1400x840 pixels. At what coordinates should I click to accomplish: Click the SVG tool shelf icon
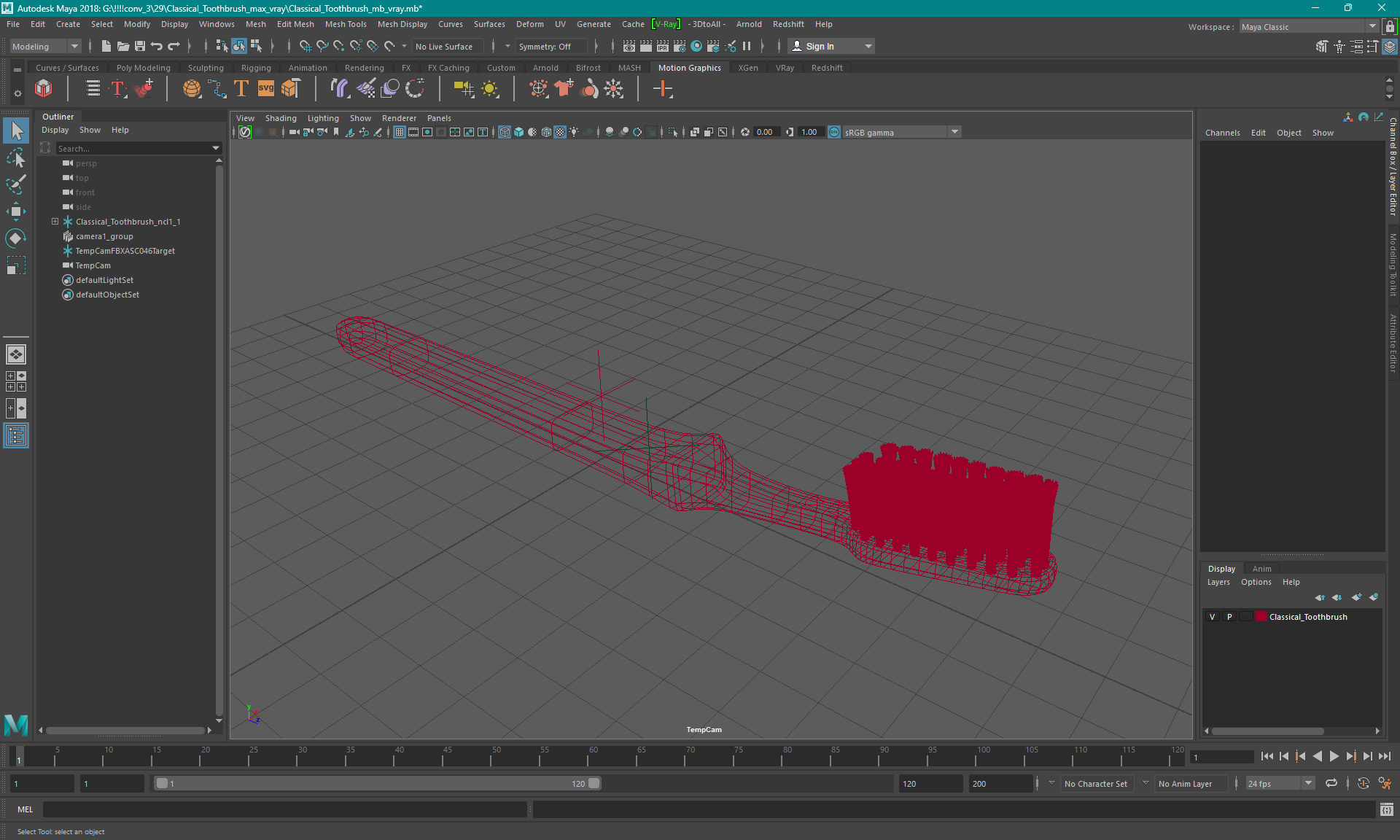(266, 89)
